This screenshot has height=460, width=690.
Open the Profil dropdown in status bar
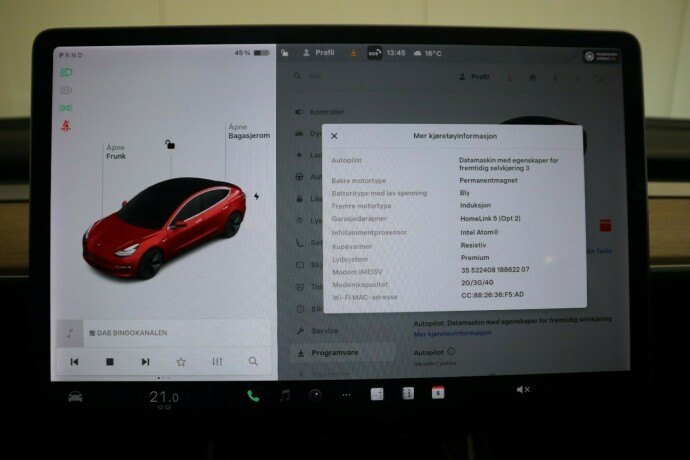coord(320,52)
